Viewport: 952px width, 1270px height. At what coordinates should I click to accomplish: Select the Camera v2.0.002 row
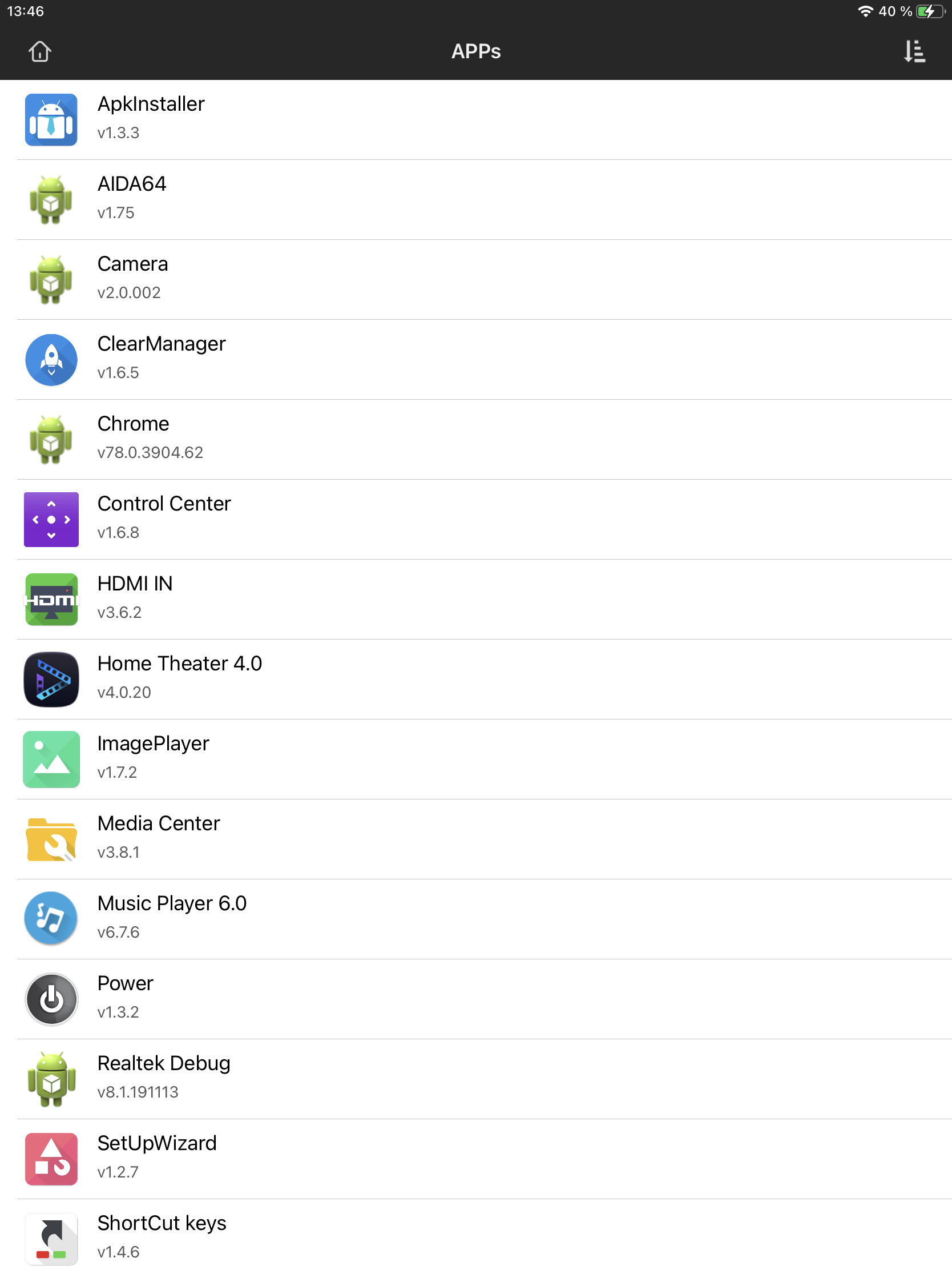point(485,280)
